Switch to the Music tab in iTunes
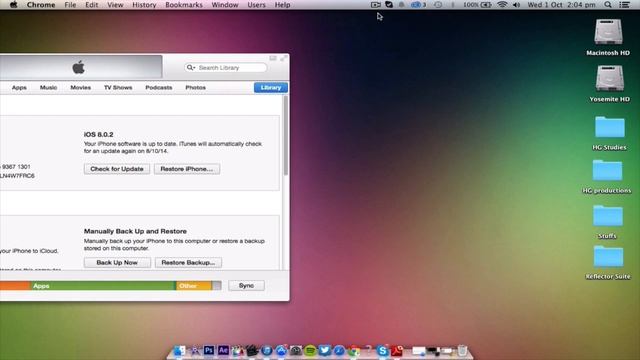640x360 pixels. (x=49, y=88)
